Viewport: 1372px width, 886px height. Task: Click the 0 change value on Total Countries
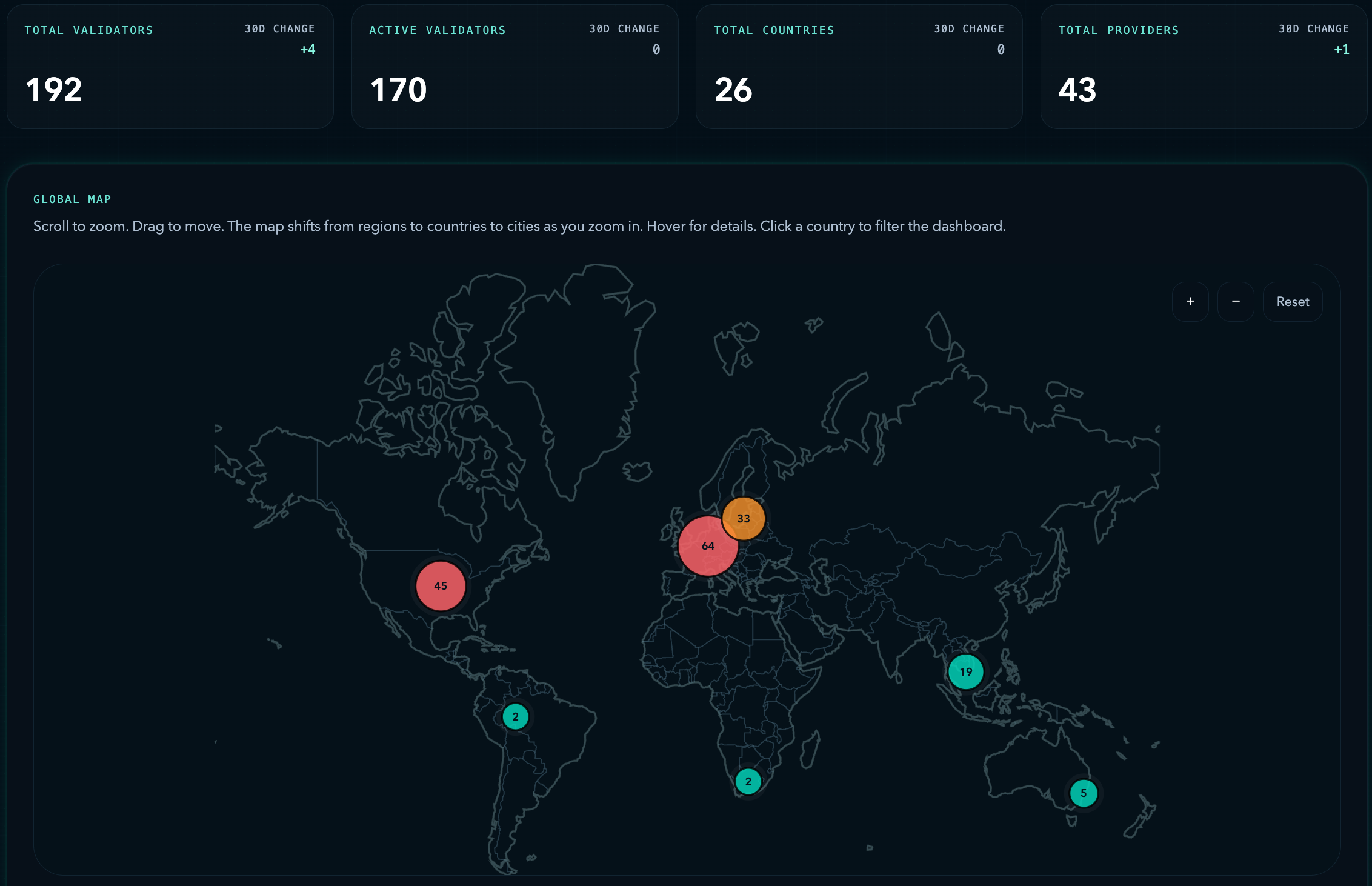1001,49
